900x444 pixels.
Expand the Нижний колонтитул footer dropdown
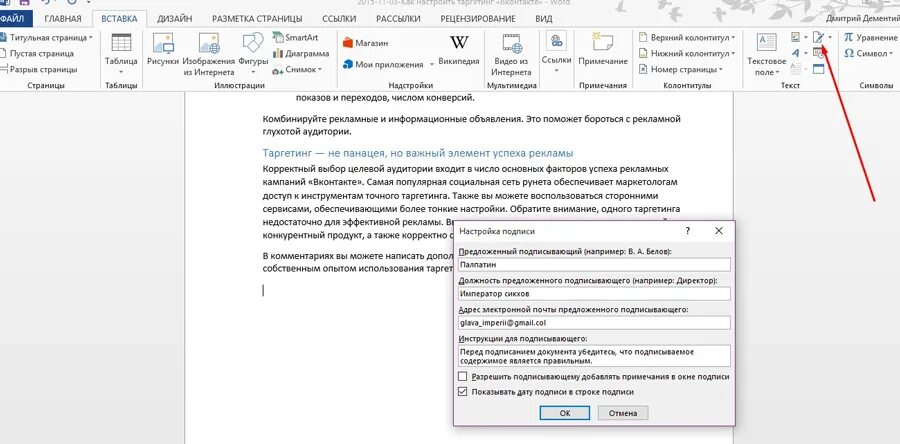tap(733, 53)
